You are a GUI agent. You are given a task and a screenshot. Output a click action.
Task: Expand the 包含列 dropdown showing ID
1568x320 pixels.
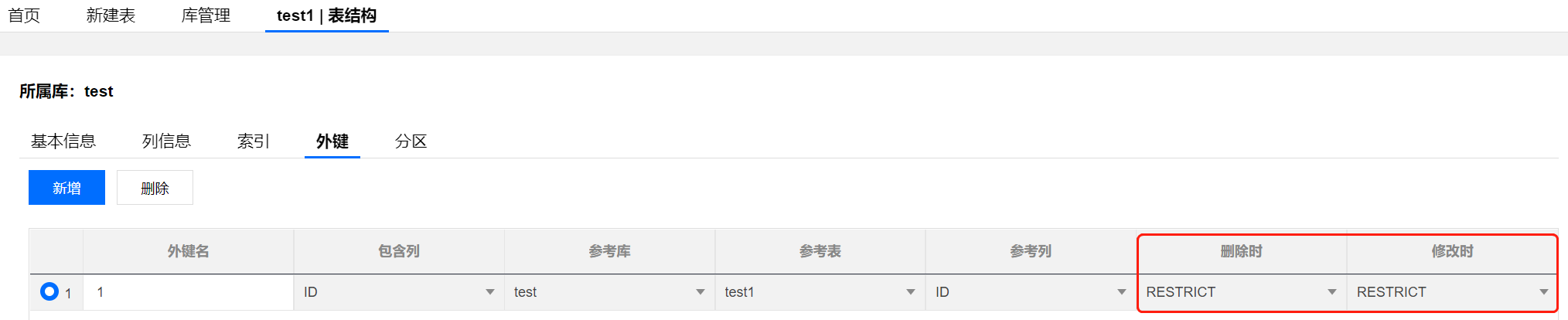[x=399, y=292]
